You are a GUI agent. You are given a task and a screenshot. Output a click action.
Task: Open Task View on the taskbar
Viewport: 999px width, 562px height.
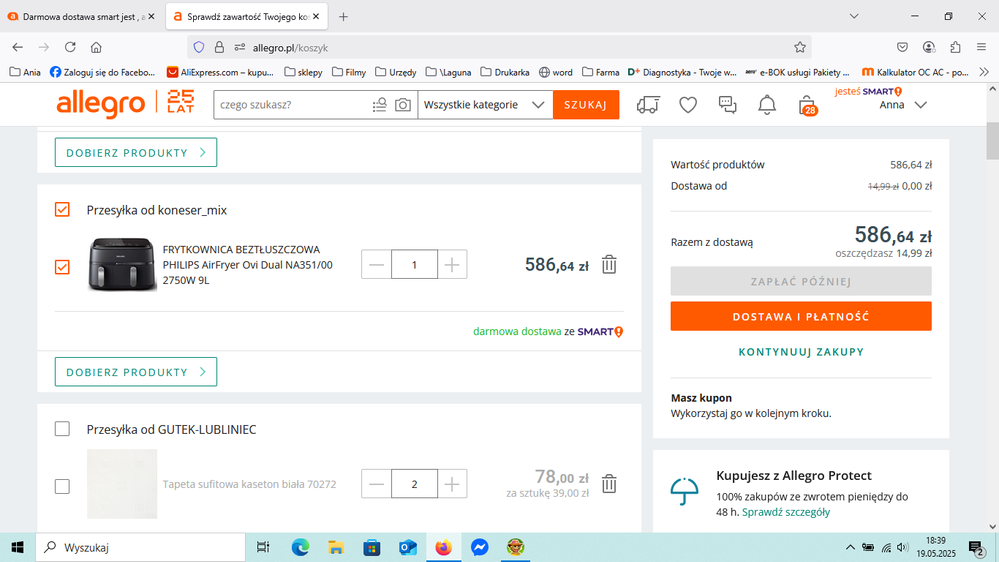click(x=262, y=547)
